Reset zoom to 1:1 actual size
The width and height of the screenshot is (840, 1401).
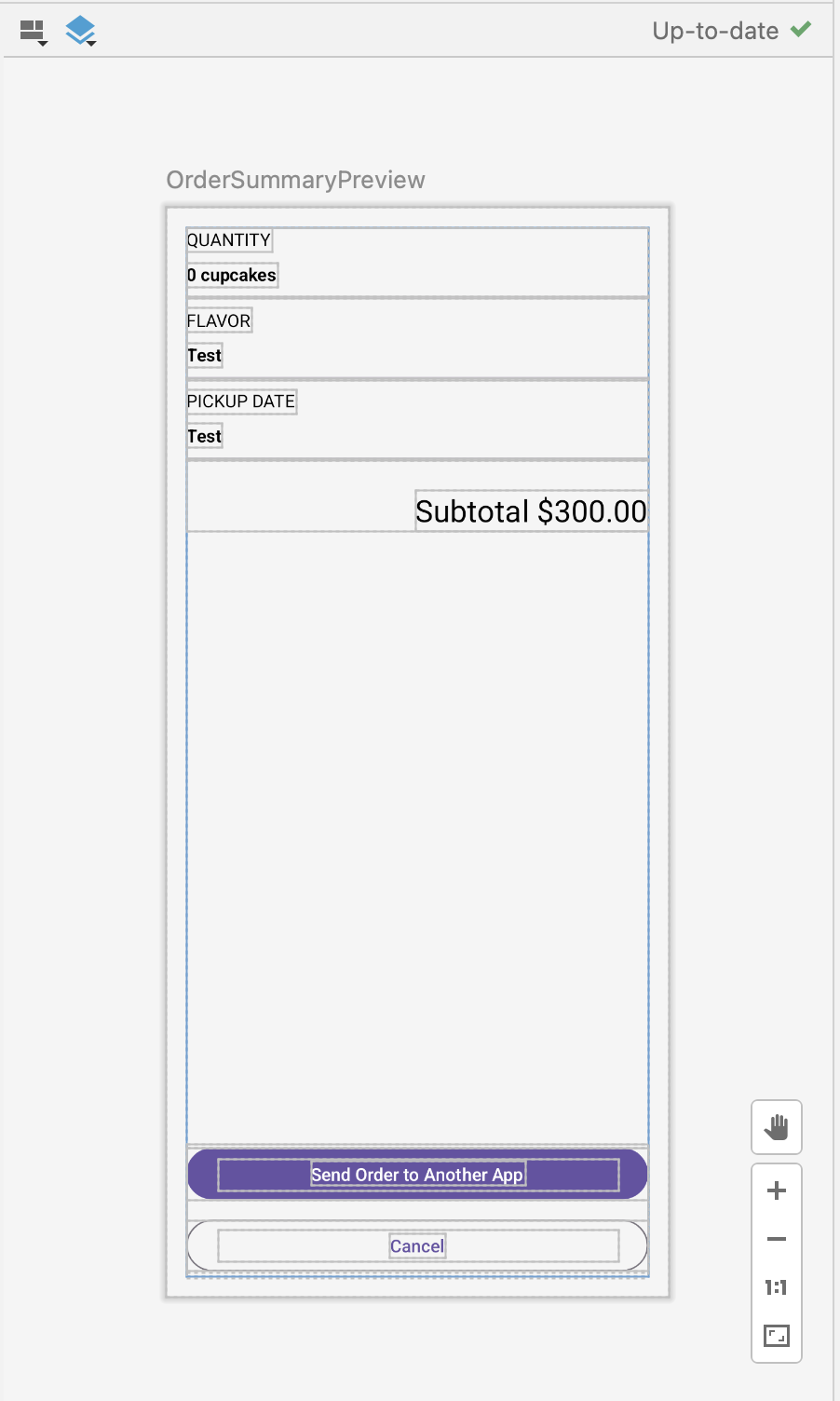click(x=776, y=1287)
